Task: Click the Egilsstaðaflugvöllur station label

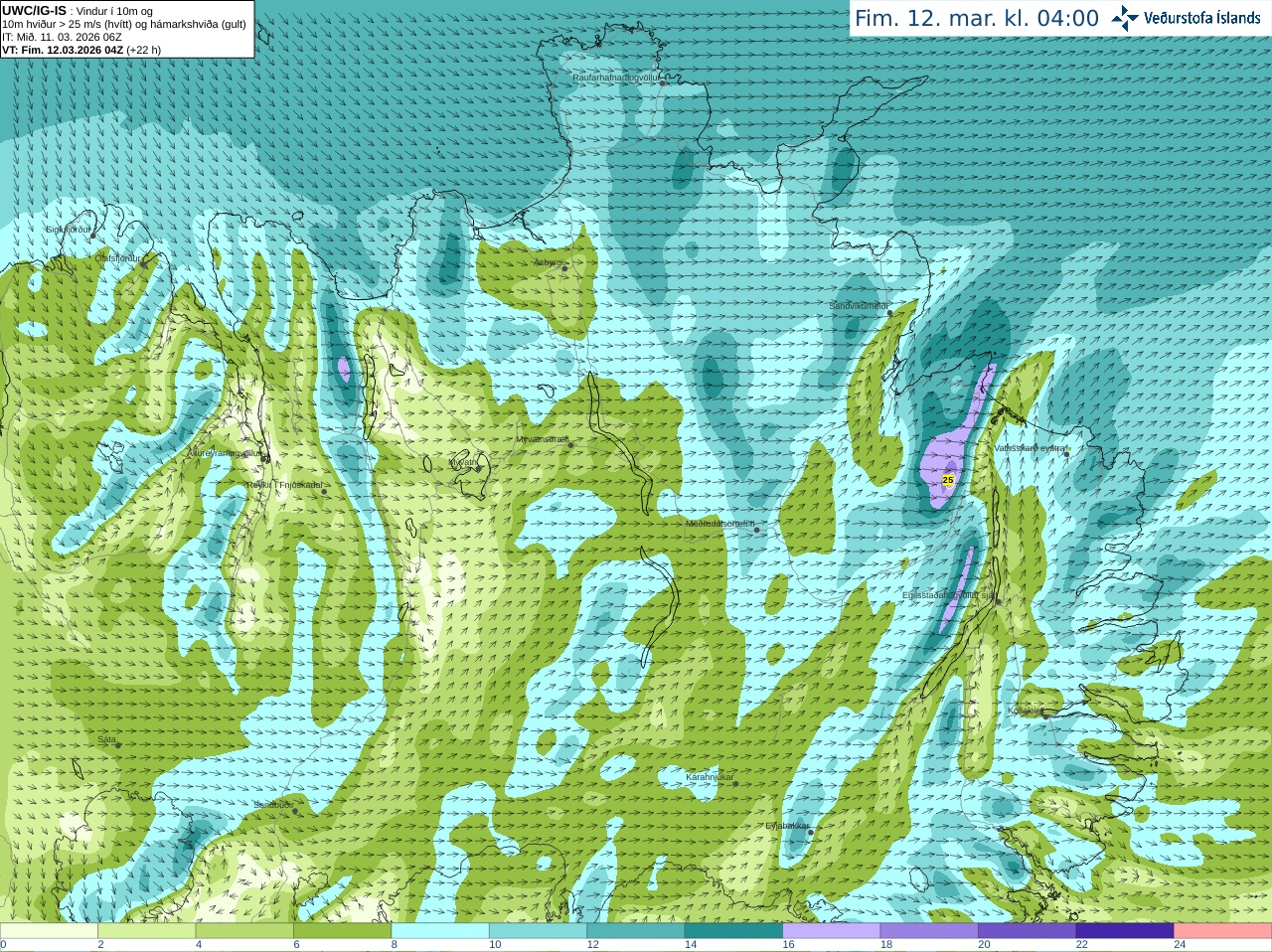Action: click(x=948, y=595)
